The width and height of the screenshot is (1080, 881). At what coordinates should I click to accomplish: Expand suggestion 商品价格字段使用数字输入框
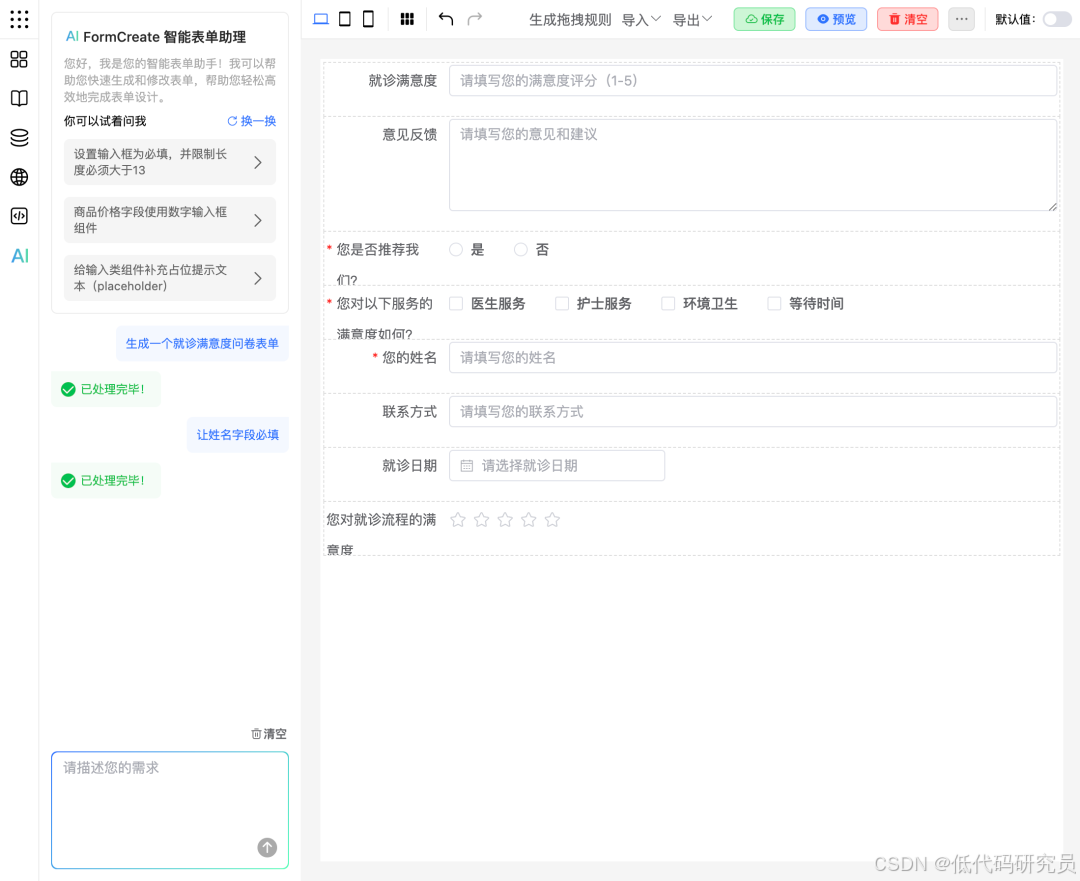point(170,220)
